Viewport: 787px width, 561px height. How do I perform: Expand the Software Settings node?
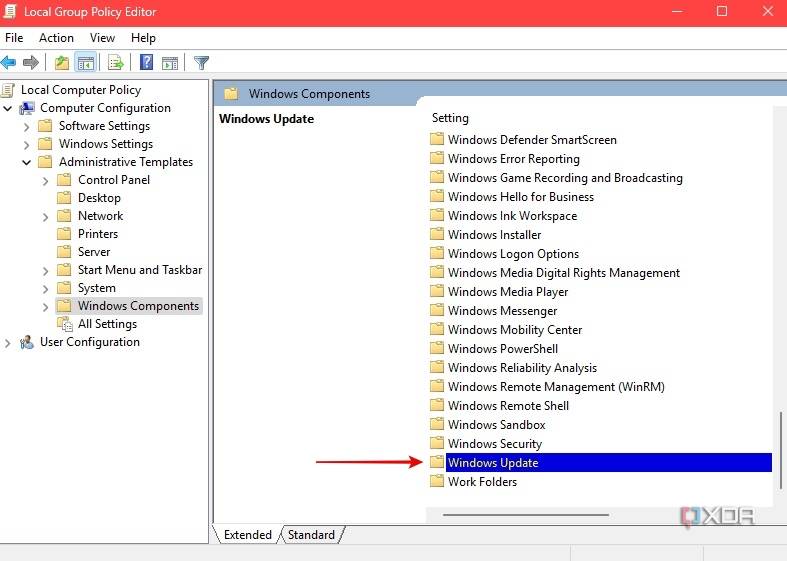coord(27,126)
